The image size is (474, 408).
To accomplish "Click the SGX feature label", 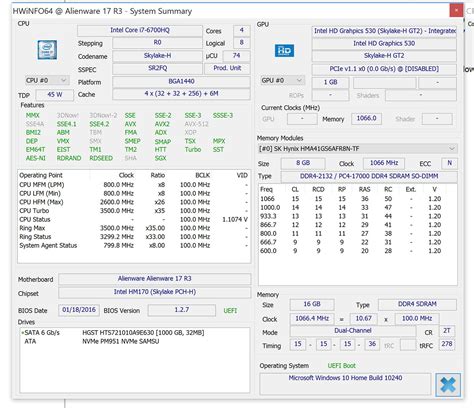I will click(x=160, y=158).
